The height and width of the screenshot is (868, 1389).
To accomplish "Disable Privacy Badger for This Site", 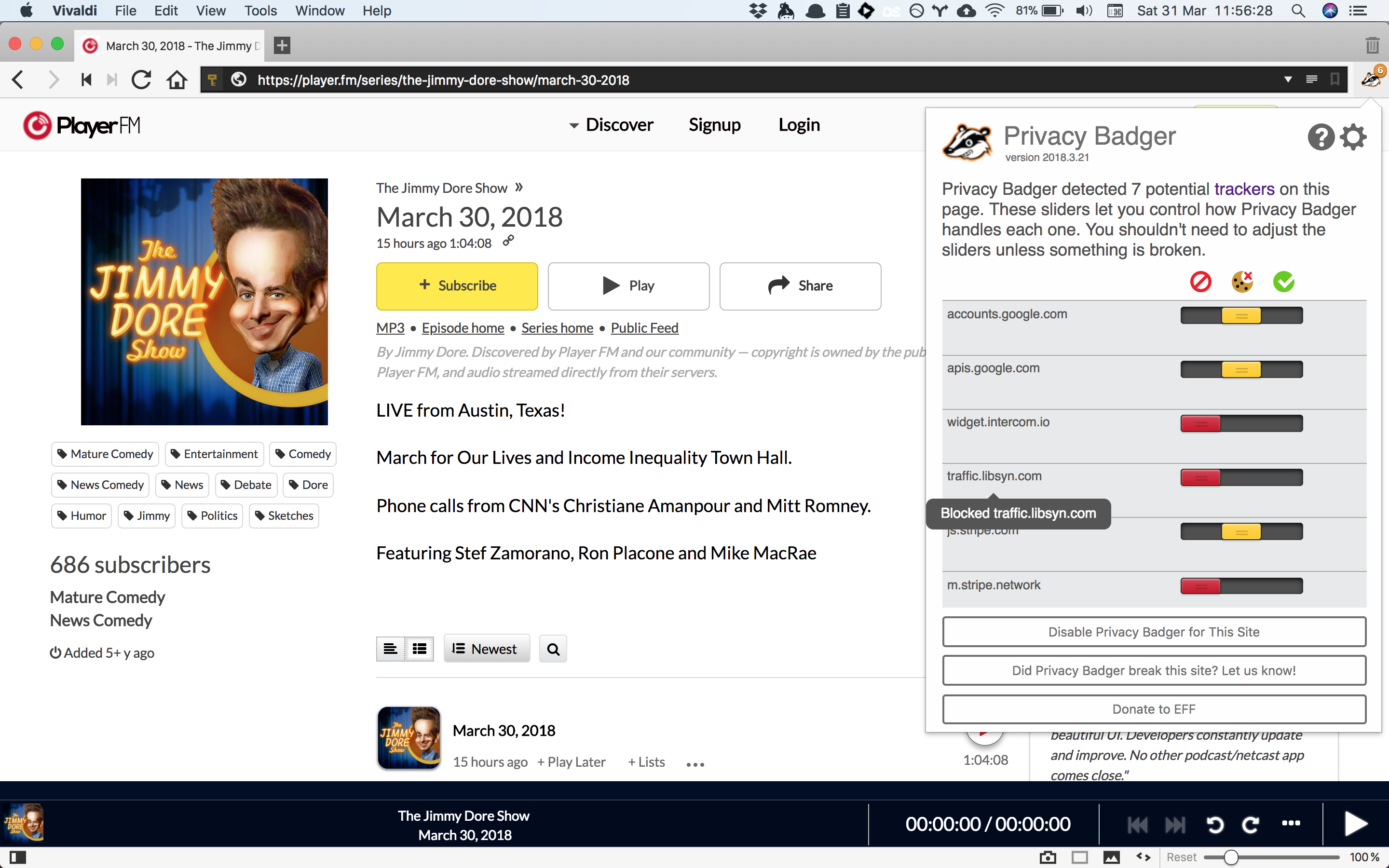I will click(x=1154, y=632).
